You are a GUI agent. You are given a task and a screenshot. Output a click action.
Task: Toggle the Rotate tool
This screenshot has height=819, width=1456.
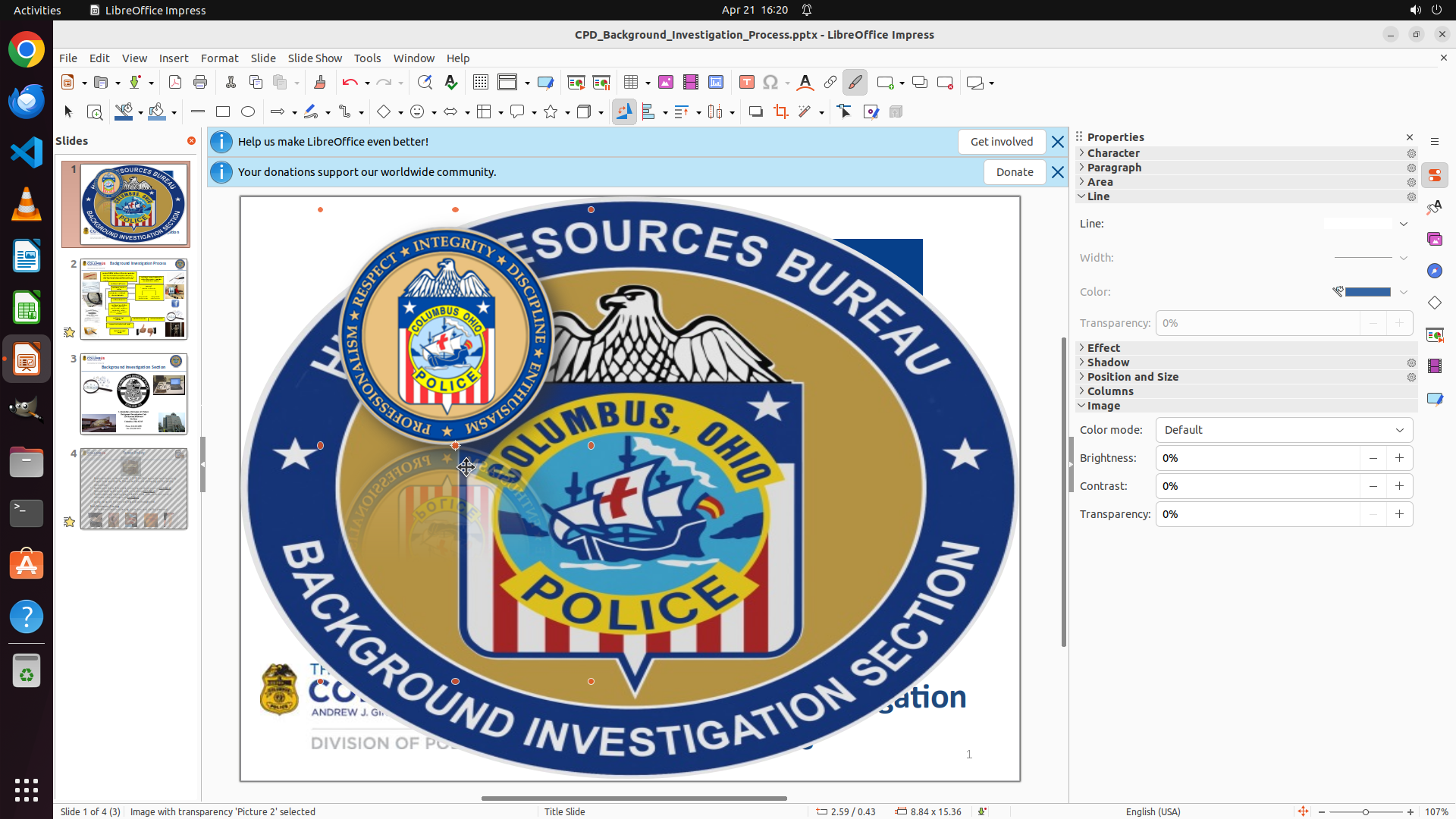pyautogui.click(x=624, y=112)
